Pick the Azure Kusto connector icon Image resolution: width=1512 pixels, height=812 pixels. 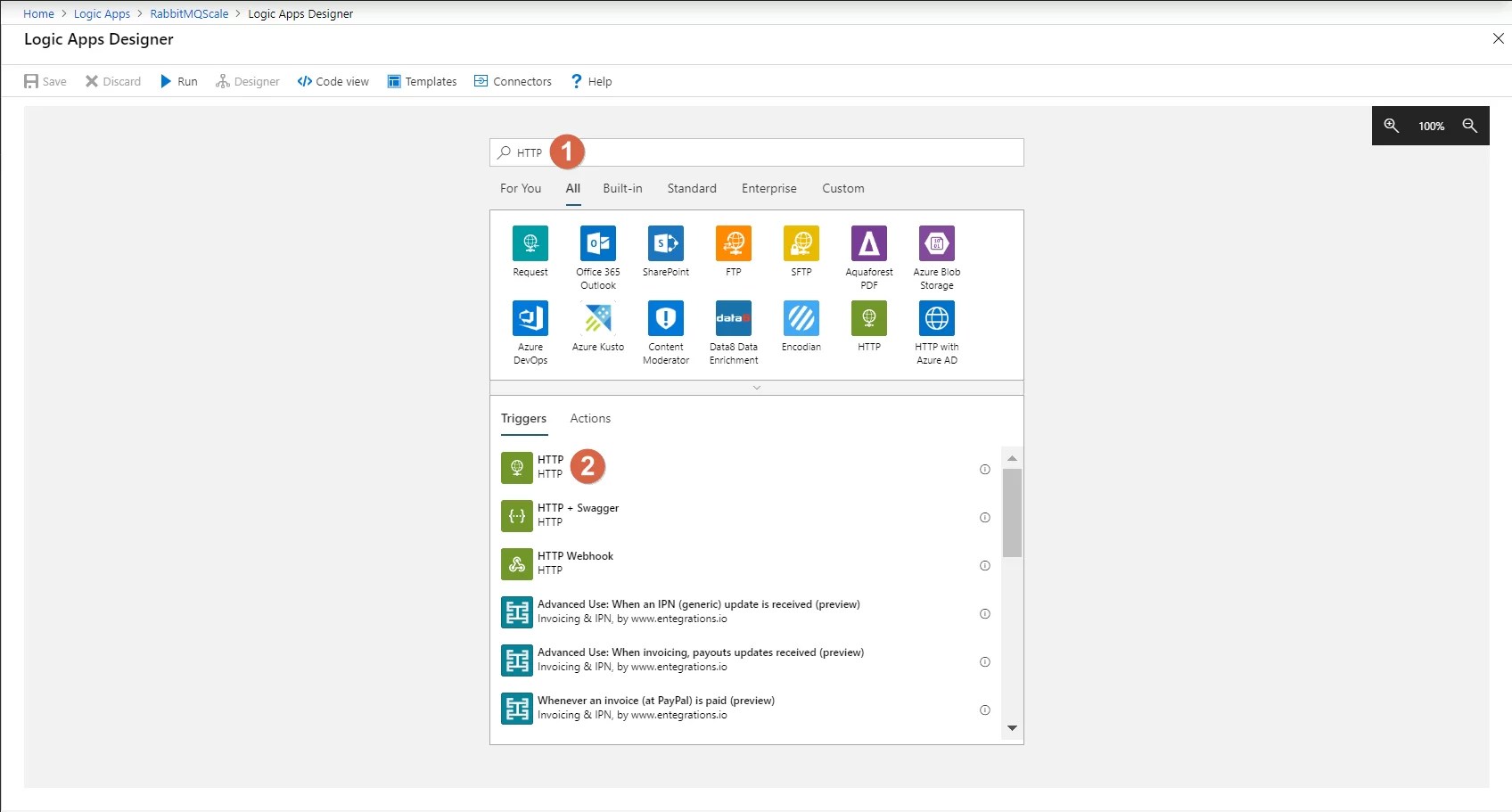pyautogui.click(x=598, y=318)
